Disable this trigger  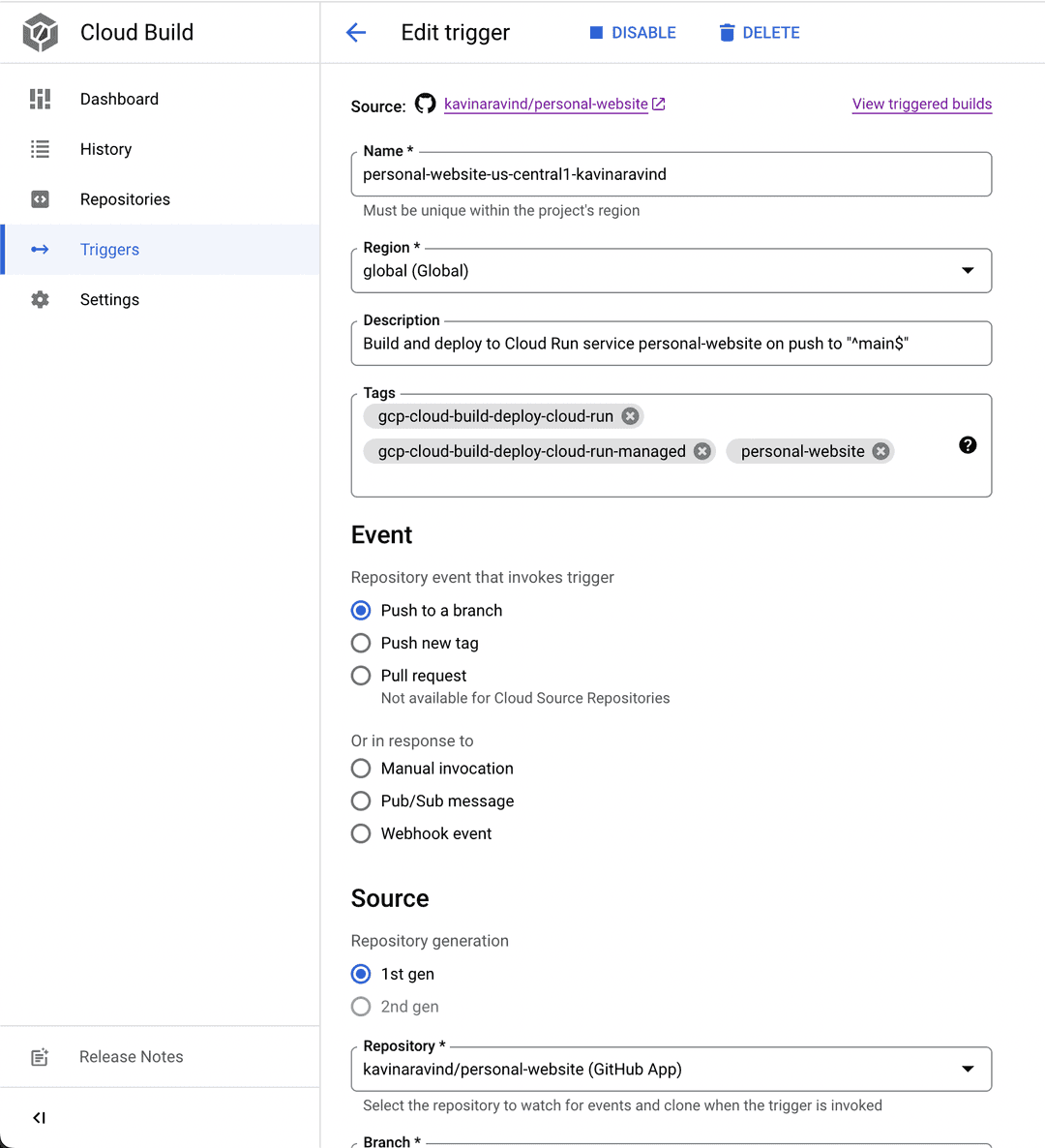pos(633,33)
